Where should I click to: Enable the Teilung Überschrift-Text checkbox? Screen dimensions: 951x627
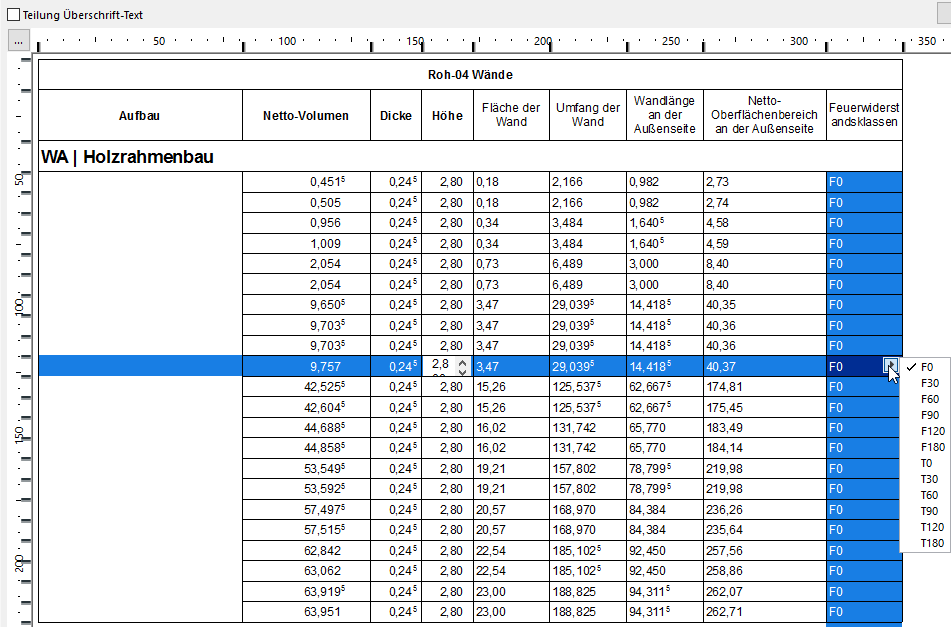pyautogui.click(x=13, y=15)
